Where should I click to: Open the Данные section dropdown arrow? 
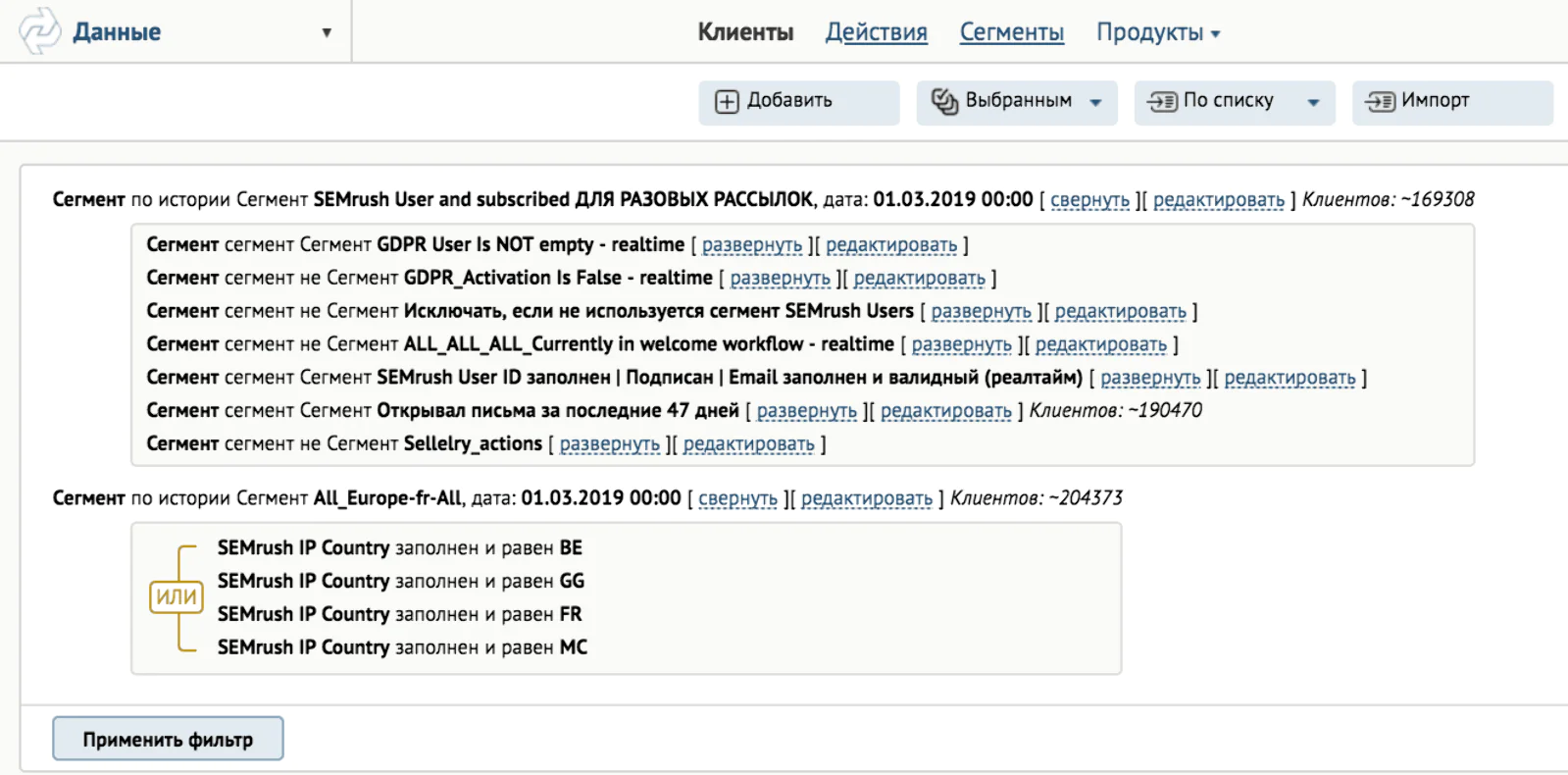327,32
